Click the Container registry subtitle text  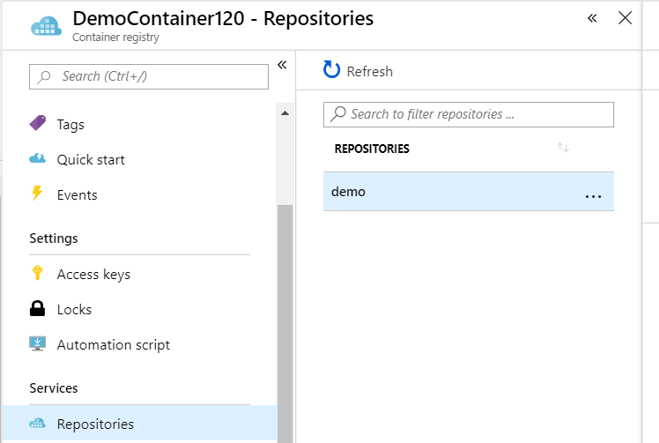(116, 37)
